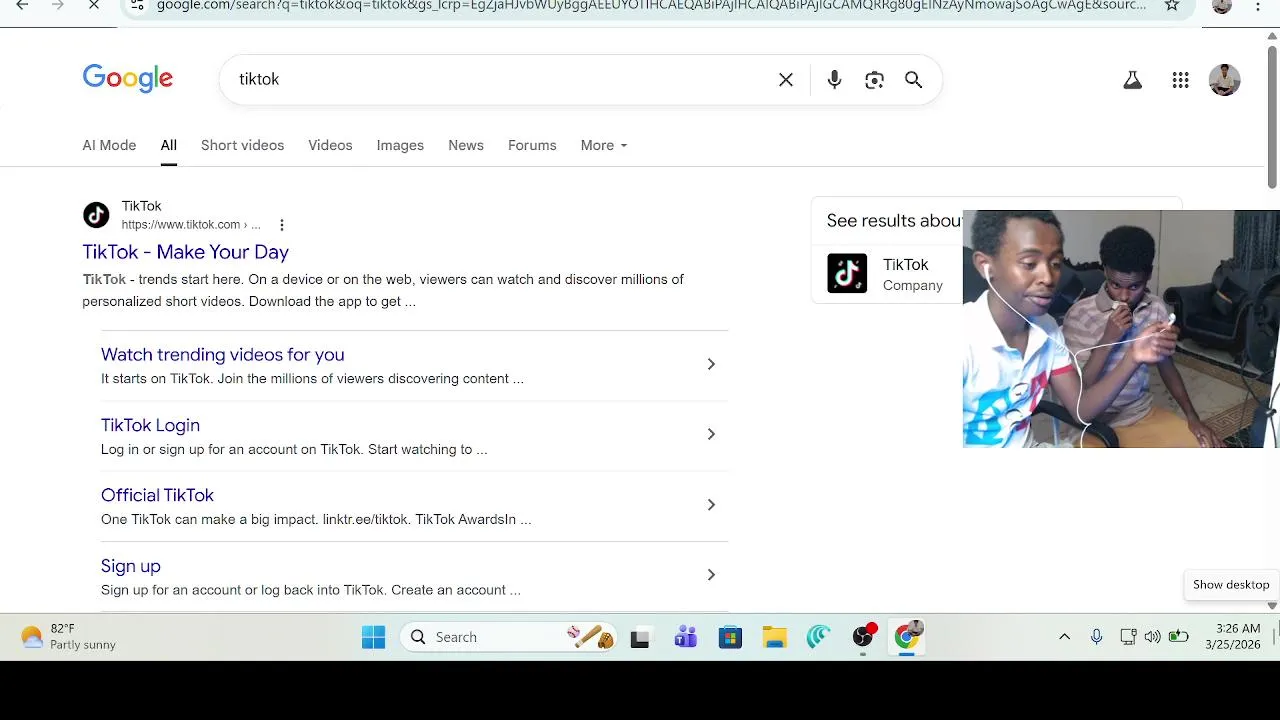Stop loading the page
The image size is (1280, 720).
pyautogui.click(x=92, y=6)
